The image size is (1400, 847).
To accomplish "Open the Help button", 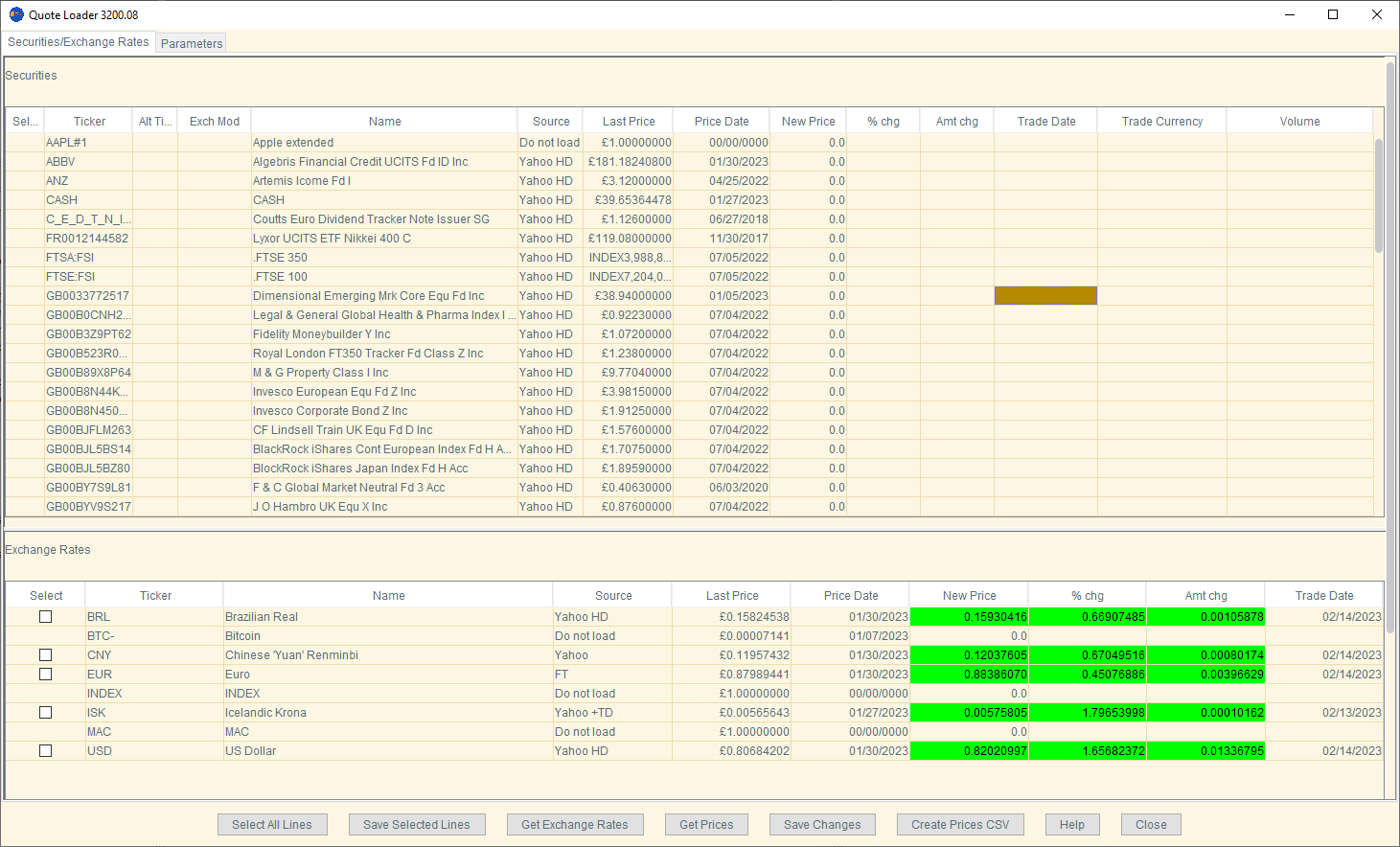I will [x=1072, y=825].
